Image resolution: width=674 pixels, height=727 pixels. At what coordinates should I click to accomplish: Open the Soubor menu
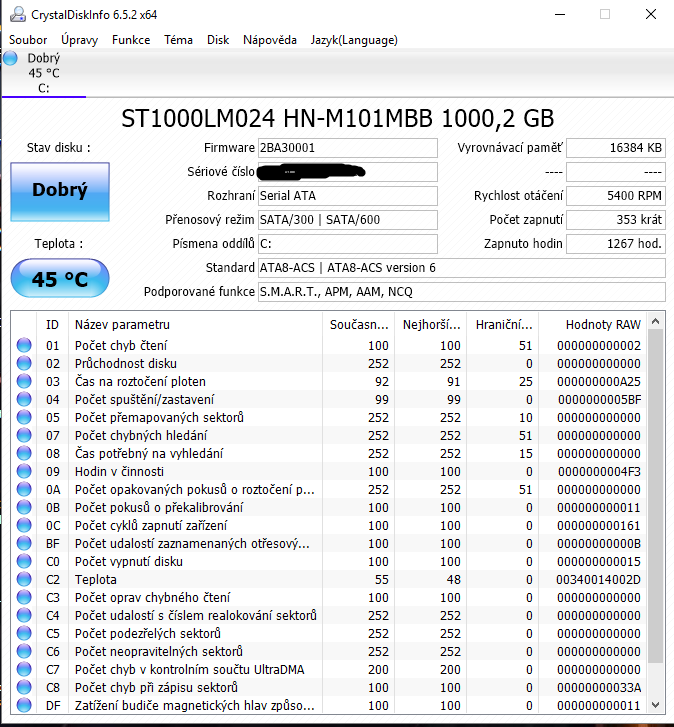point(28,40)
